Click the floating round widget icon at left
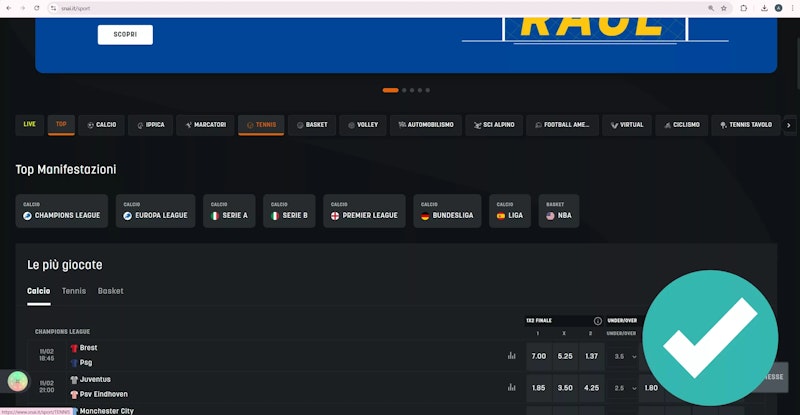Screen dimensions: 800x415 (x=18, y=381)
